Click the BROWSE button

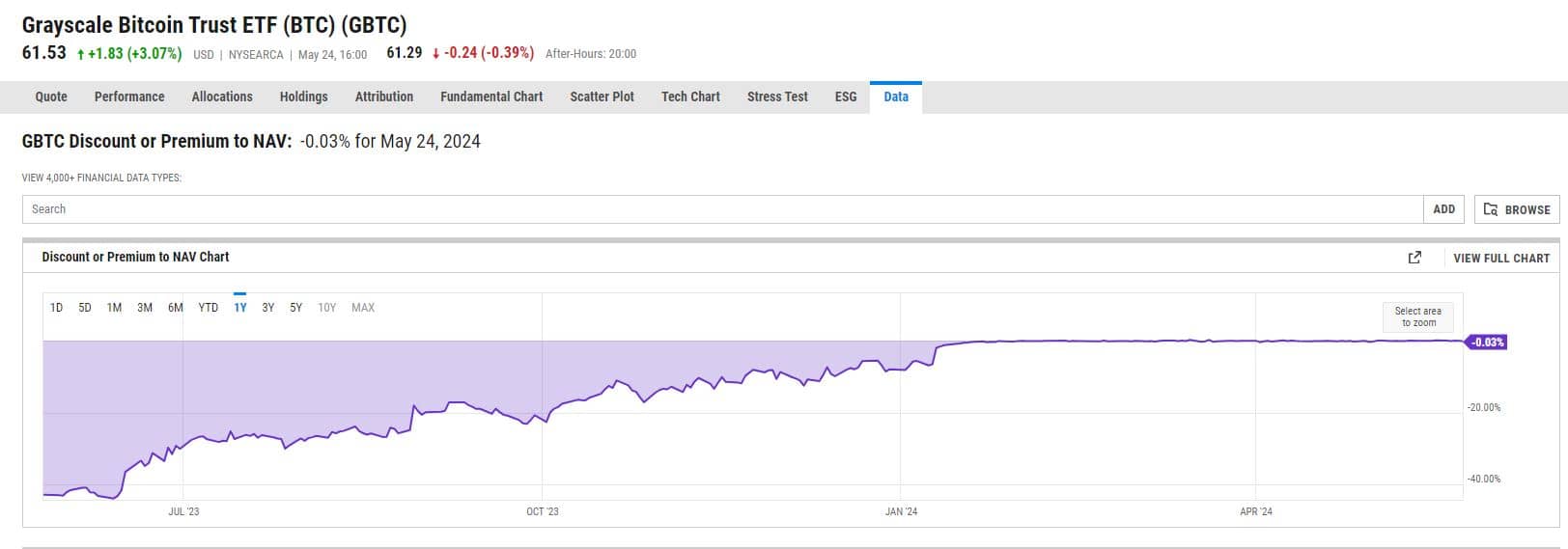tap(1517, 209)
